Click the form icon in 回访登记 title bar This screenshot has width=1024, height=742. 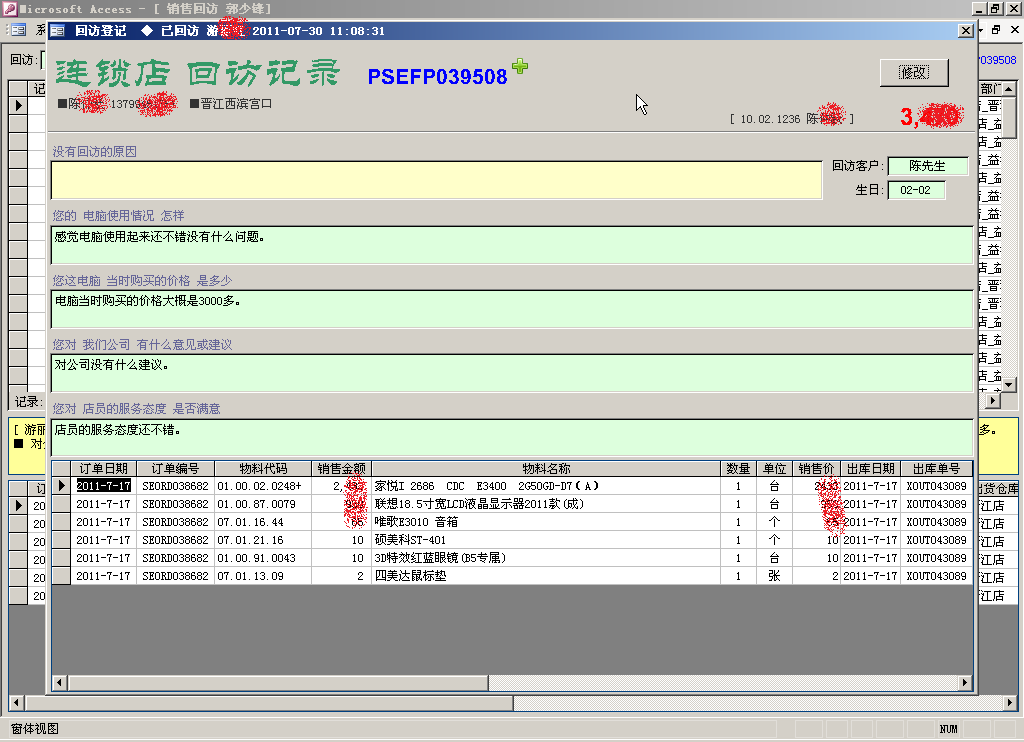click(x=58, y=31)
